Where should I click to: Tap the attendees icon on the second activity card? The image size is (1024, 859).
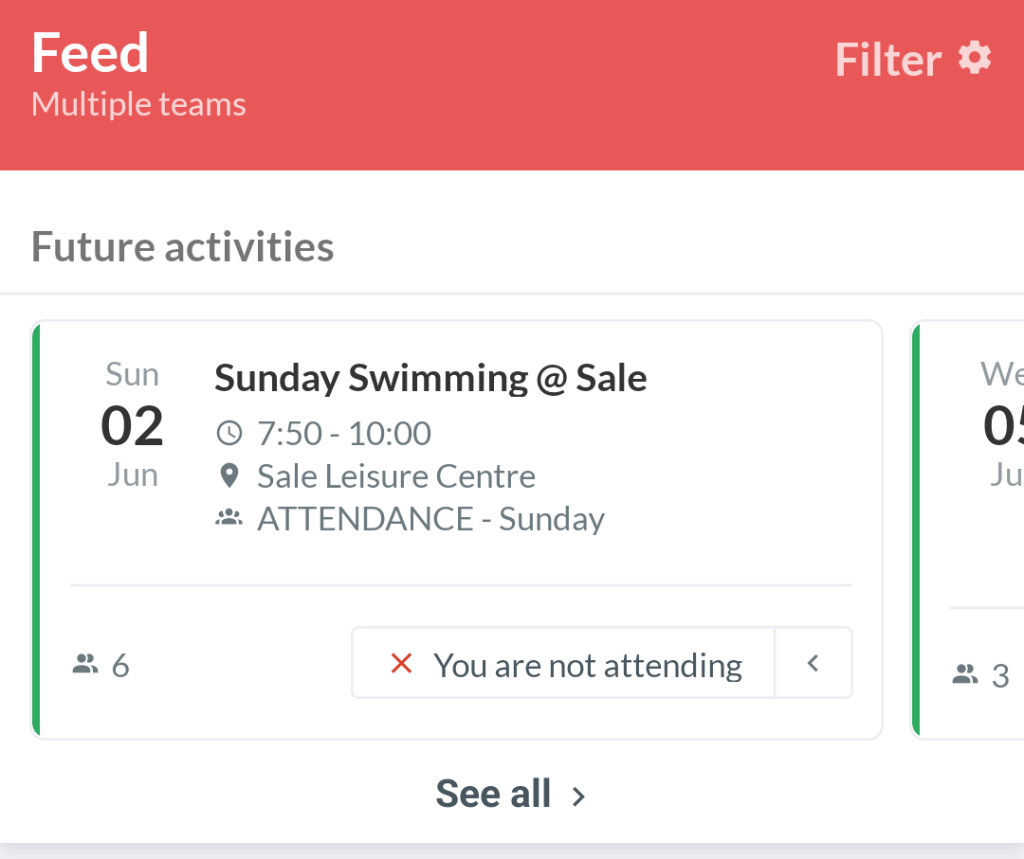click(x=965, y=675)
